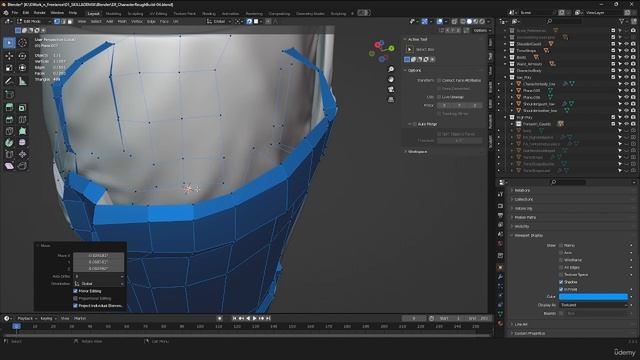Viewport: 640px width, 360px height.
Task: Jump to the timeline start frame
Action: tap(235, 318)
